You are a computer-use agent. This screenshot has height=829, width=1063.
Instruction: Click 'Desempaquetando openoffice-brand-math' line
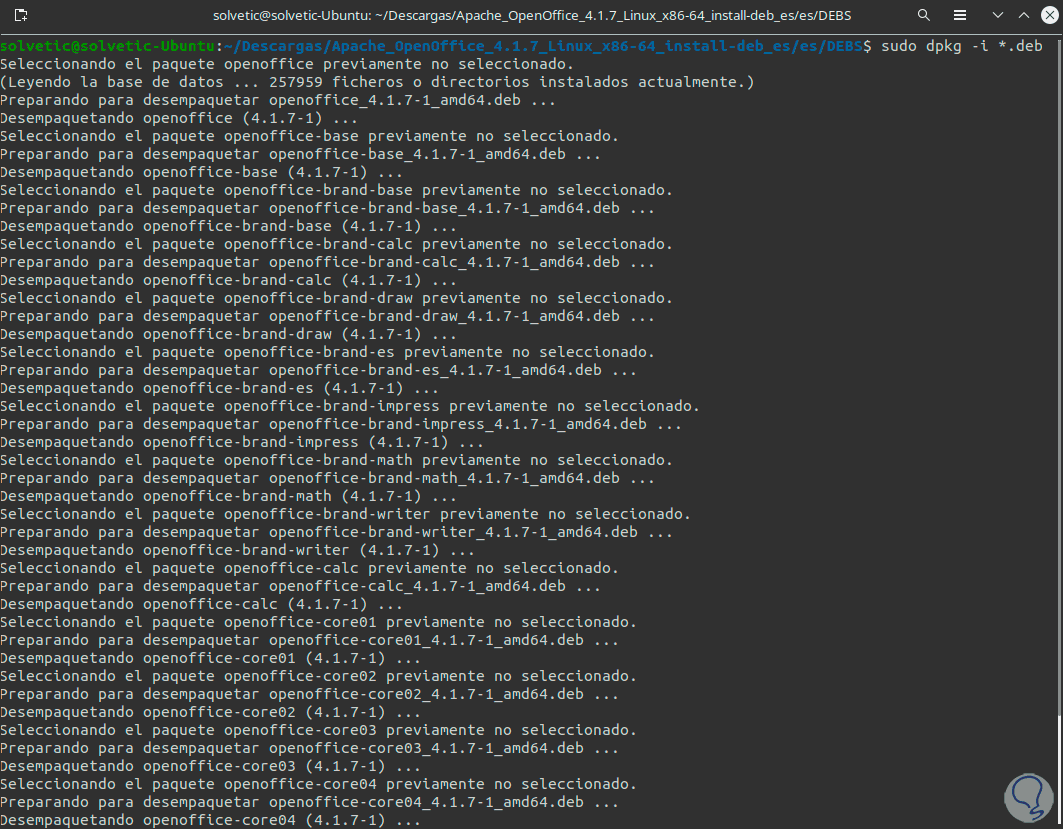pos(228,496)
